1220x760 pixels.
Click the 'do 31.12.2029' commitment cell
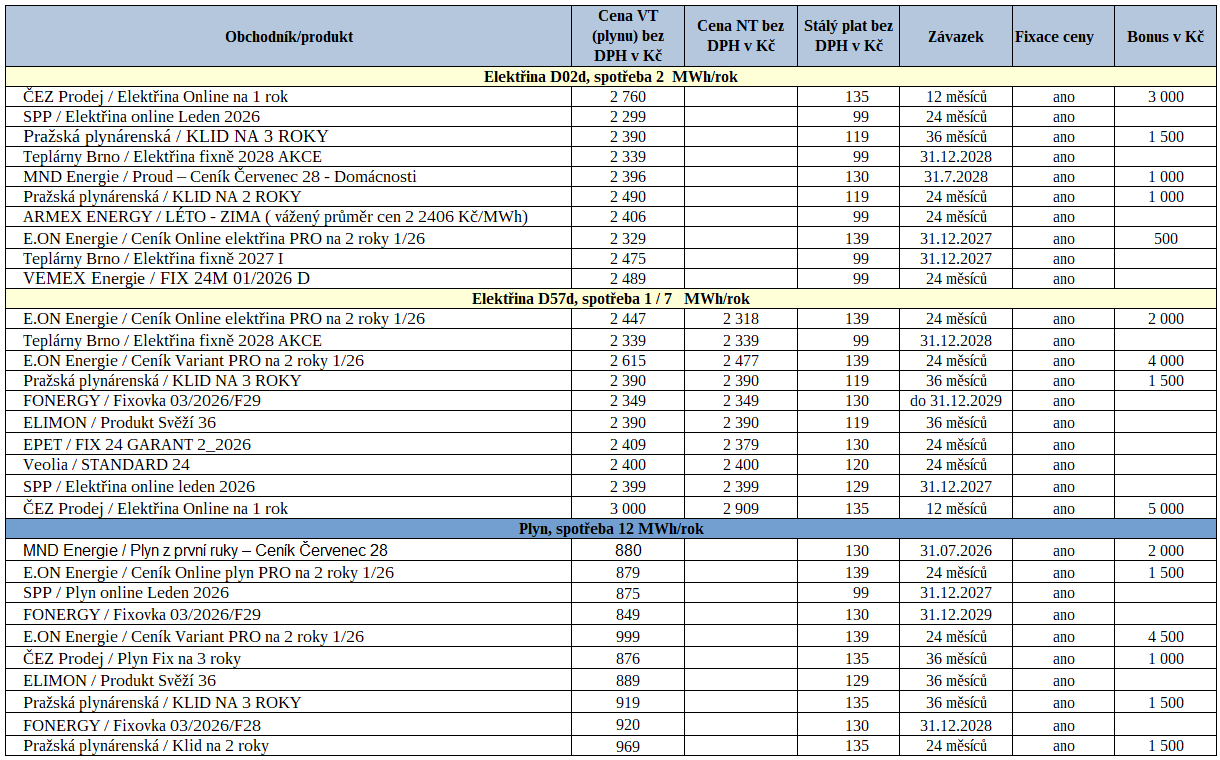[955, 401]
